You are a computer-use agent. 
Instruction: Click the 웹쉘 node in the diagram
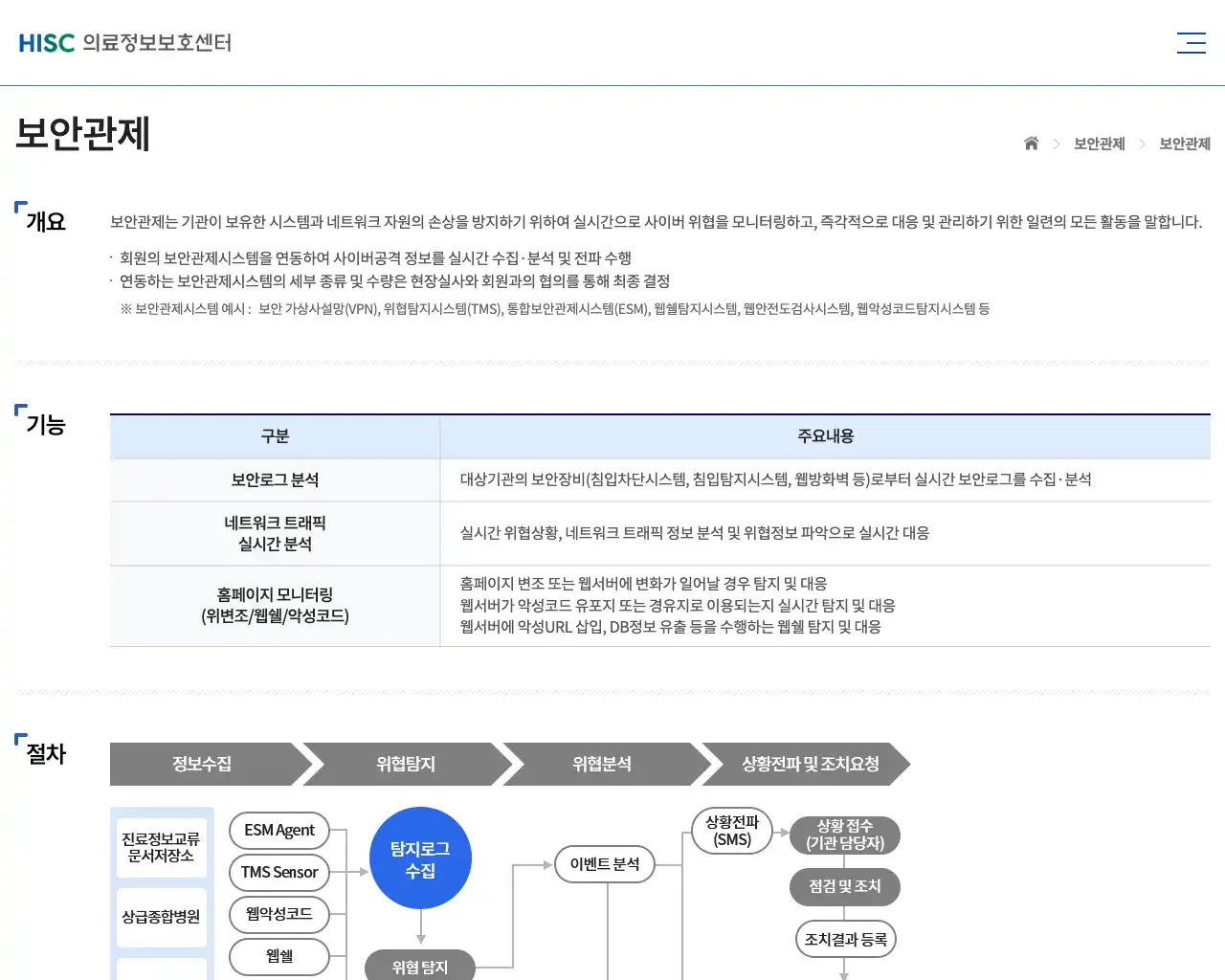tap(278, 957)
